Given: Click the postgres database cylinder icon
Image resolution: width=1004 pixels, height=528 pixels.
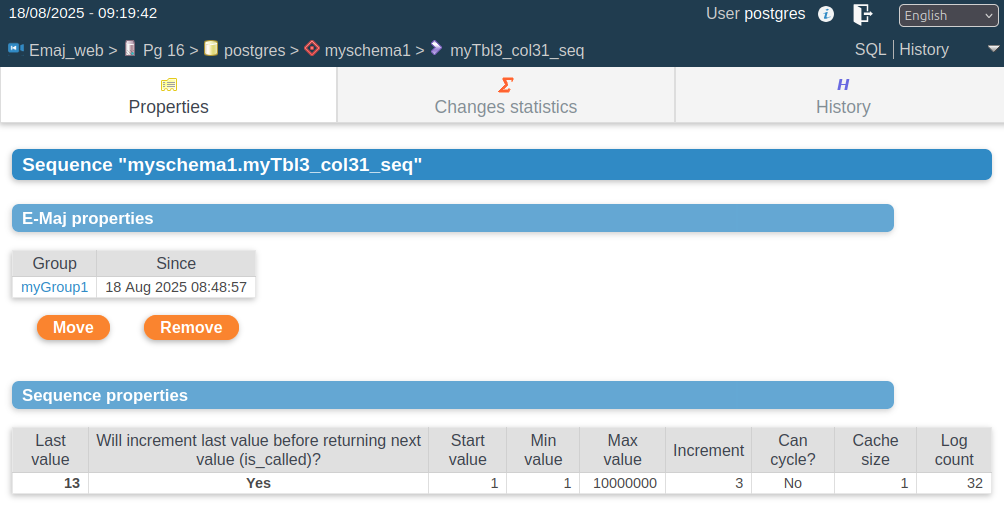Looking at the screenshot, I should click(211, 49).
